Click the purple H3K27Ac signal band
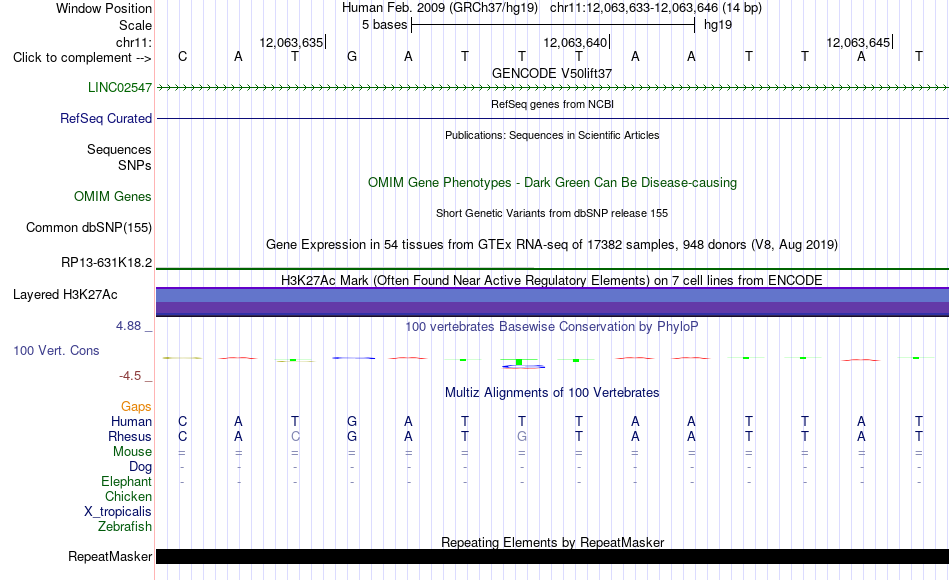The image size is (950, 580). [x=553, y=301]
